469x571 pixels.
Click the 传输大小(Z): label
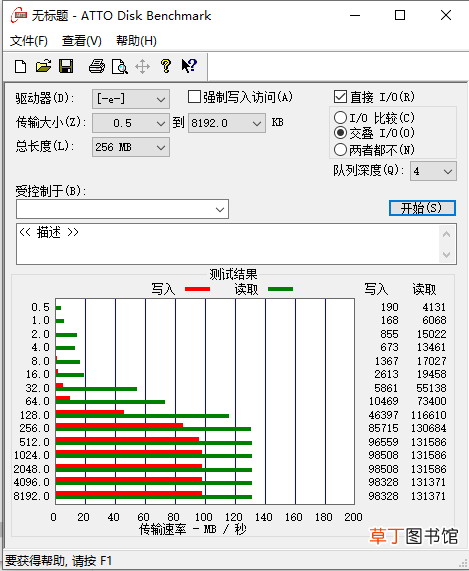point(51,122)
